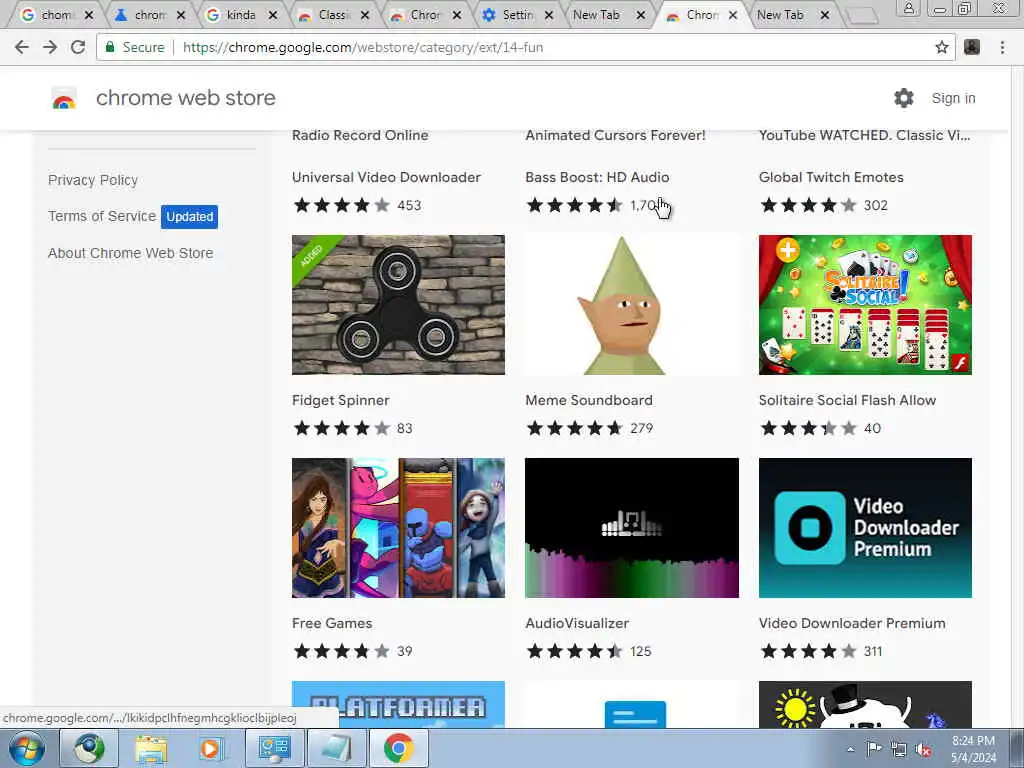
Task: Open a new tab with the blank tab button
Action: point(861,15)
